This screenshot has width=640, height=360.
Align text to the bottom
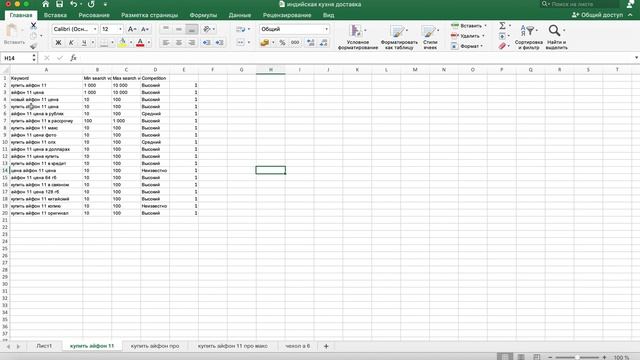point(192,29)
